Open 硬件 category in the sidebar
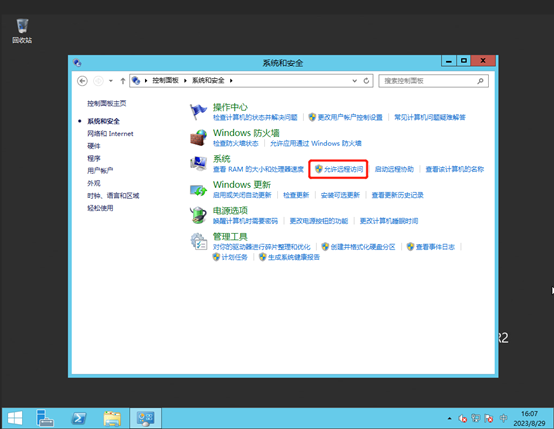Image resolution: width=554 pixels, height=429 pixels. 94,146
